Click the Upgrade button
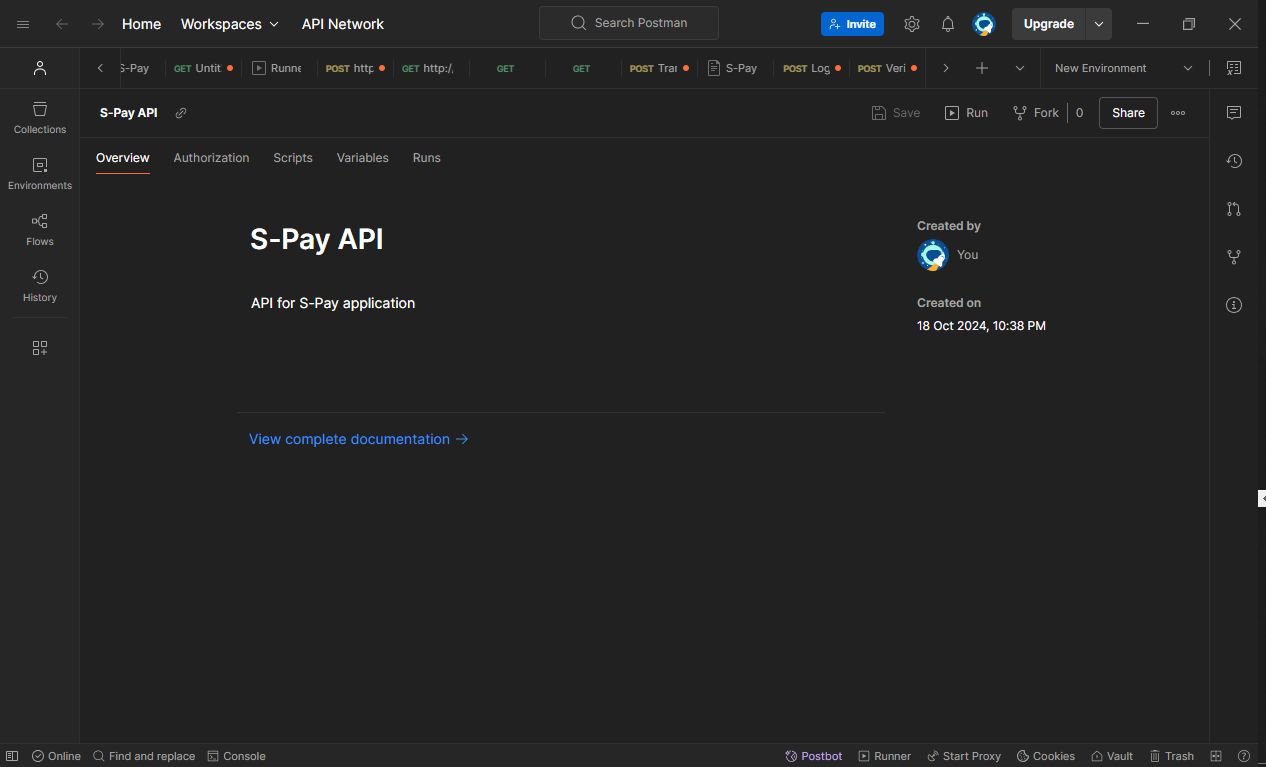 pyautogui.click(x=1049, y=24)
